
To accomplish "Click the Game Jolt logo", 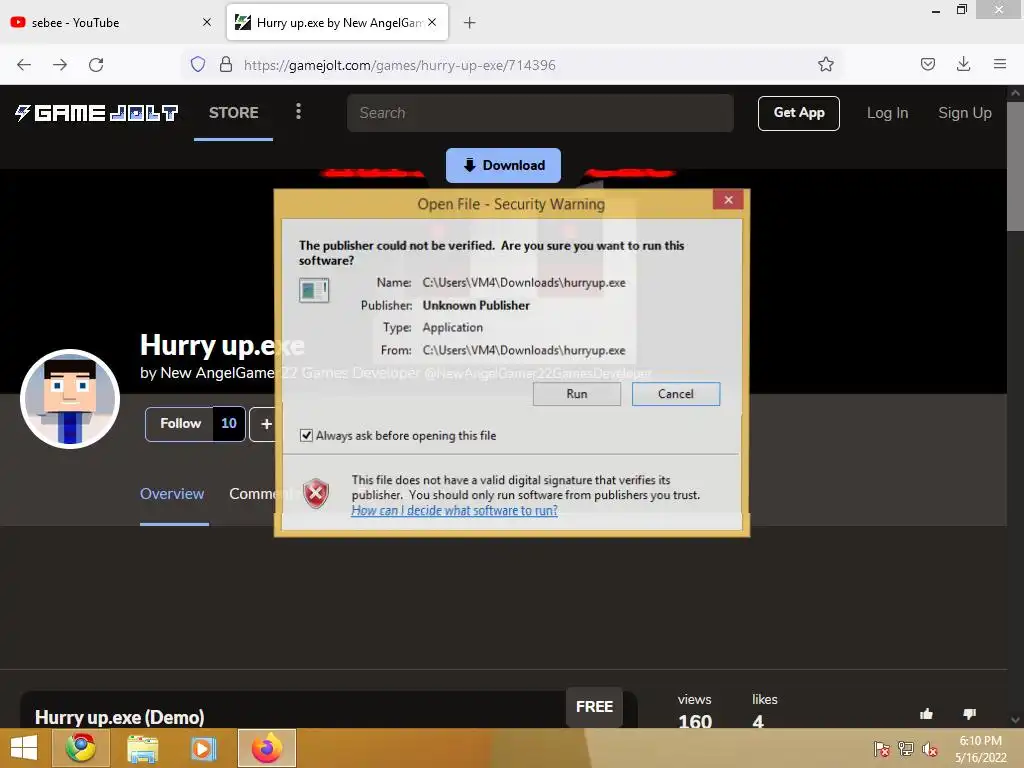I will pyautogui.click(x=97, y=113).
